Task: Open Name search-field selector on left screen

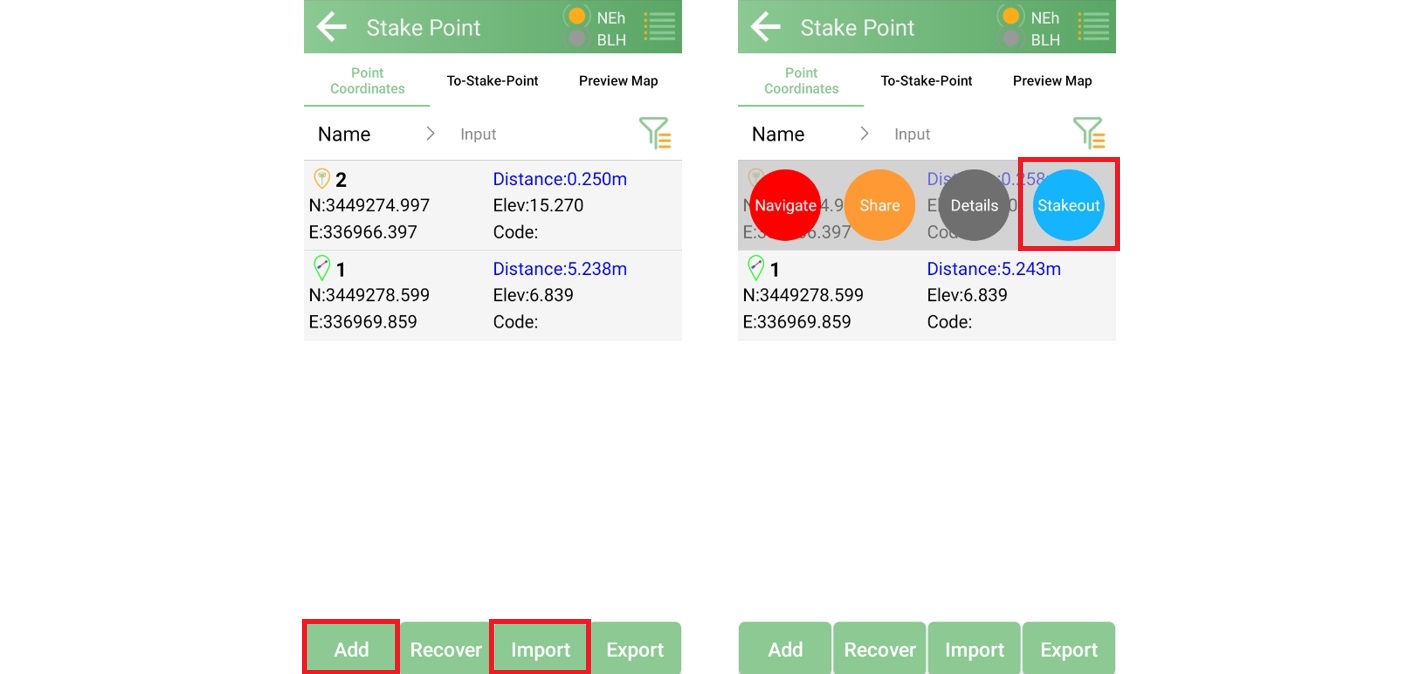Action: (x=344, y=134)
